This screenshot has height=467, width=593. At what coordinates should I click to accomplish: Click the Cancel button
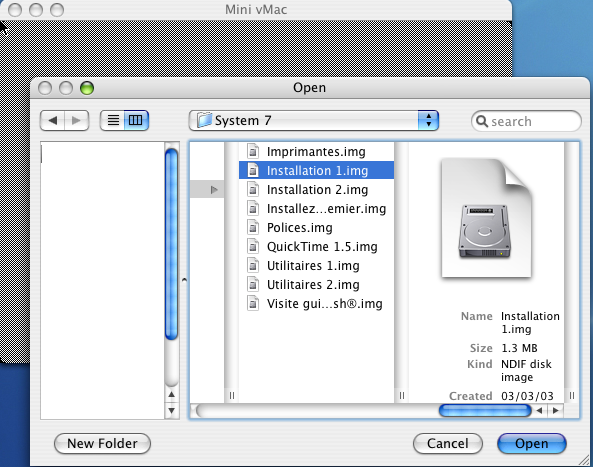448,443
